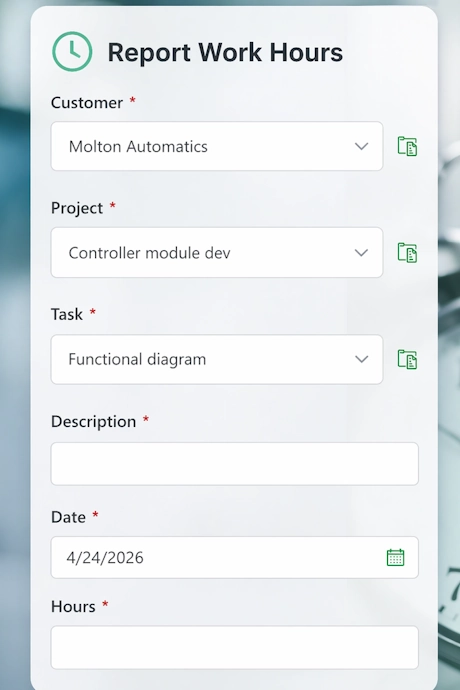Open the details icon next to Project
The width and height of the screenshot is (460, 690).
(x=407, y=253)
